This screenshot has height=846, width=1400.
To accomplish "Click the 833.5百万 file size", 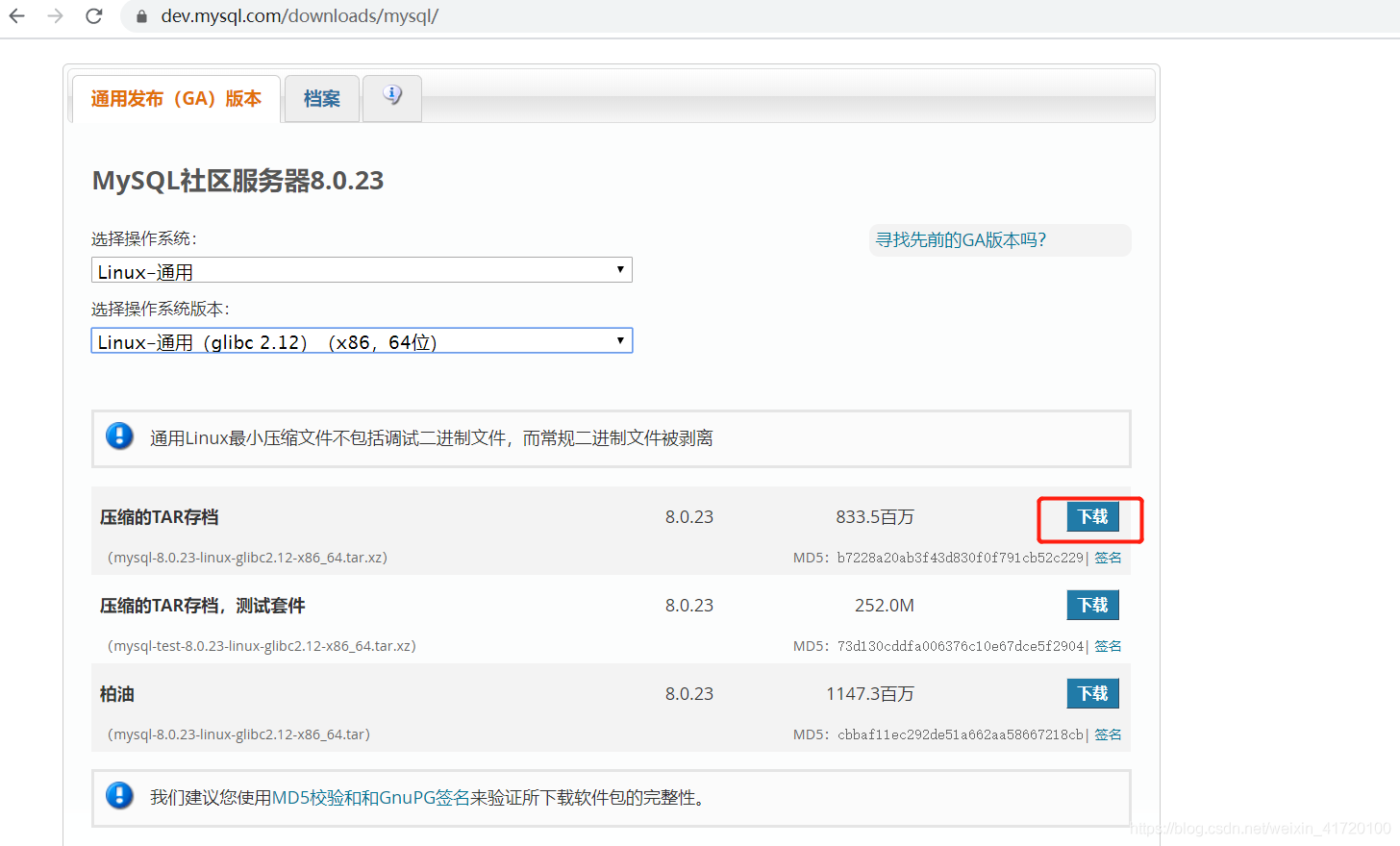I will [875, 517].
